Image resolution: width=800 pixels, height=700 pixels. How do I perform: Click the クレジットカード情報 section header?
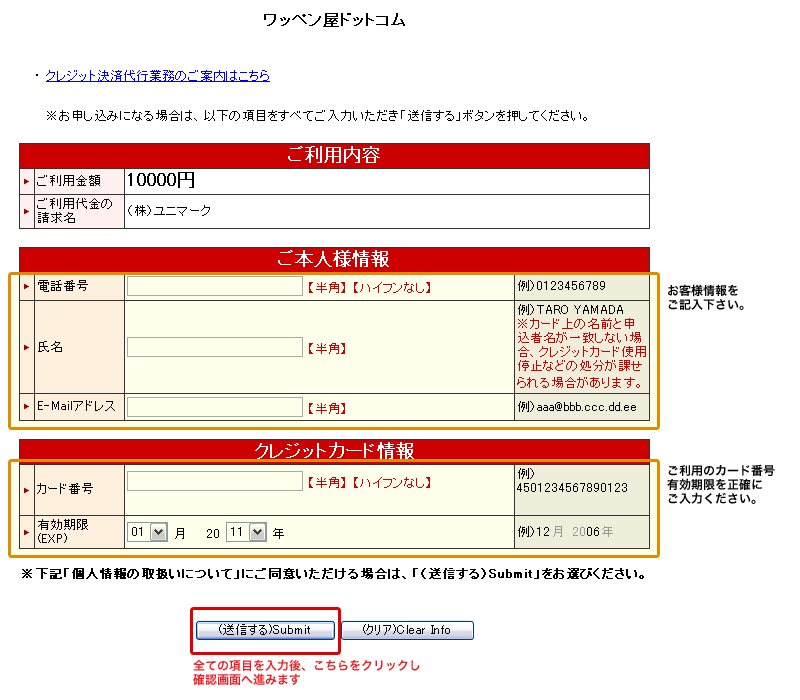point(334,451)
